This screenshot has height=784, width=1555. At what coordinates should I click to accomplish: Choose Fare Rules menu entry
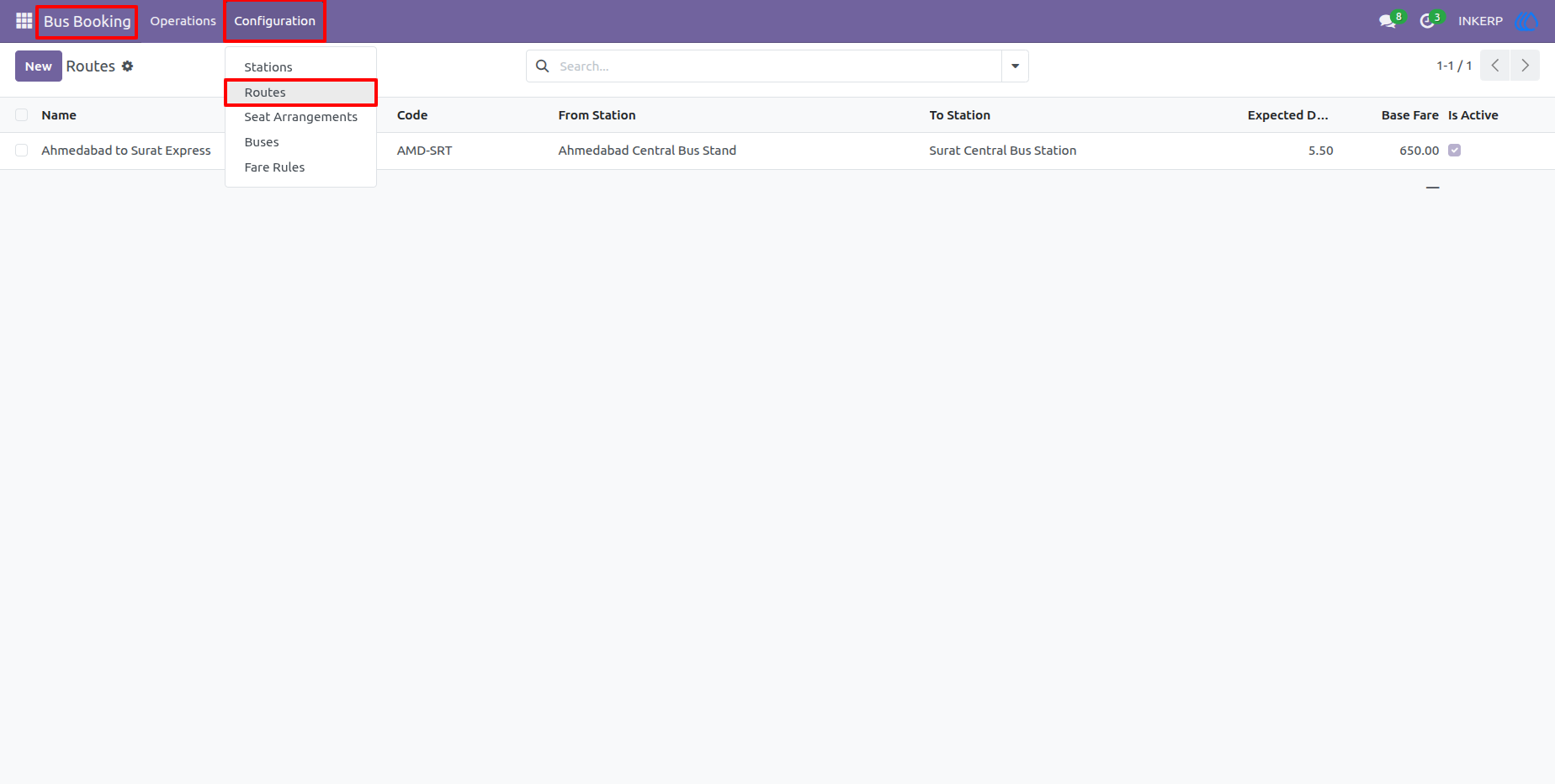click(x=300, y=167)
